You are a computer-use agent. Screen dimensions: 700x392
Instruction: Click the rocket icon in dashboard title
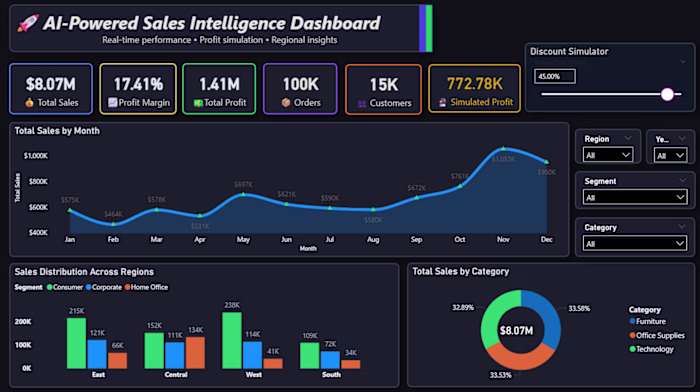coord(28,23)
